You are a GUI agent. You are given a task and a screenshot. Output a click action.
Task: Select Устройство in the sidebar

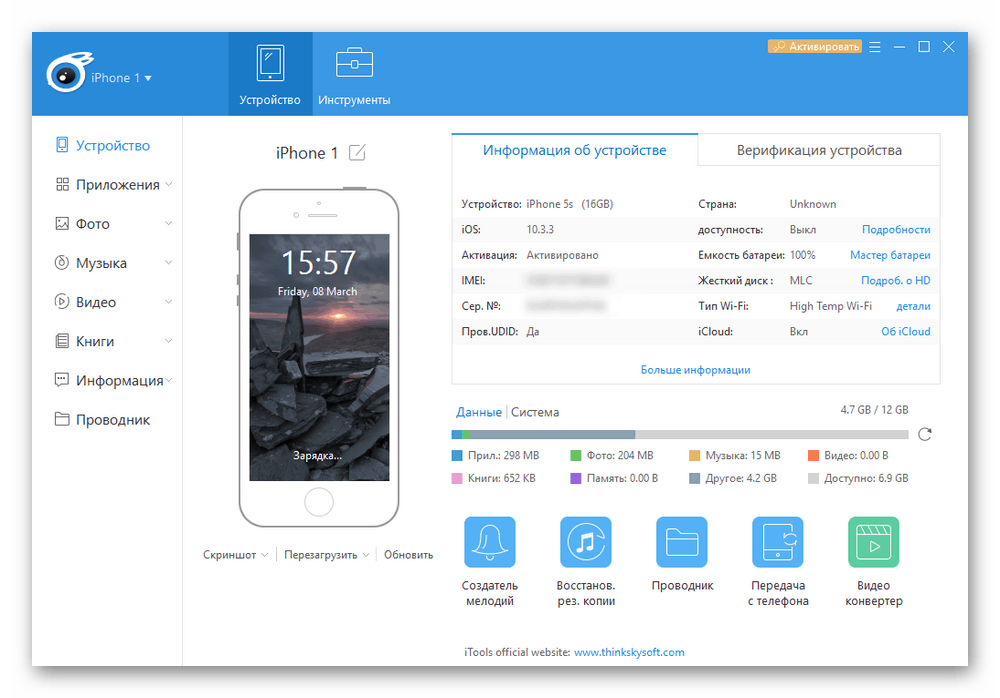(103, 145)
